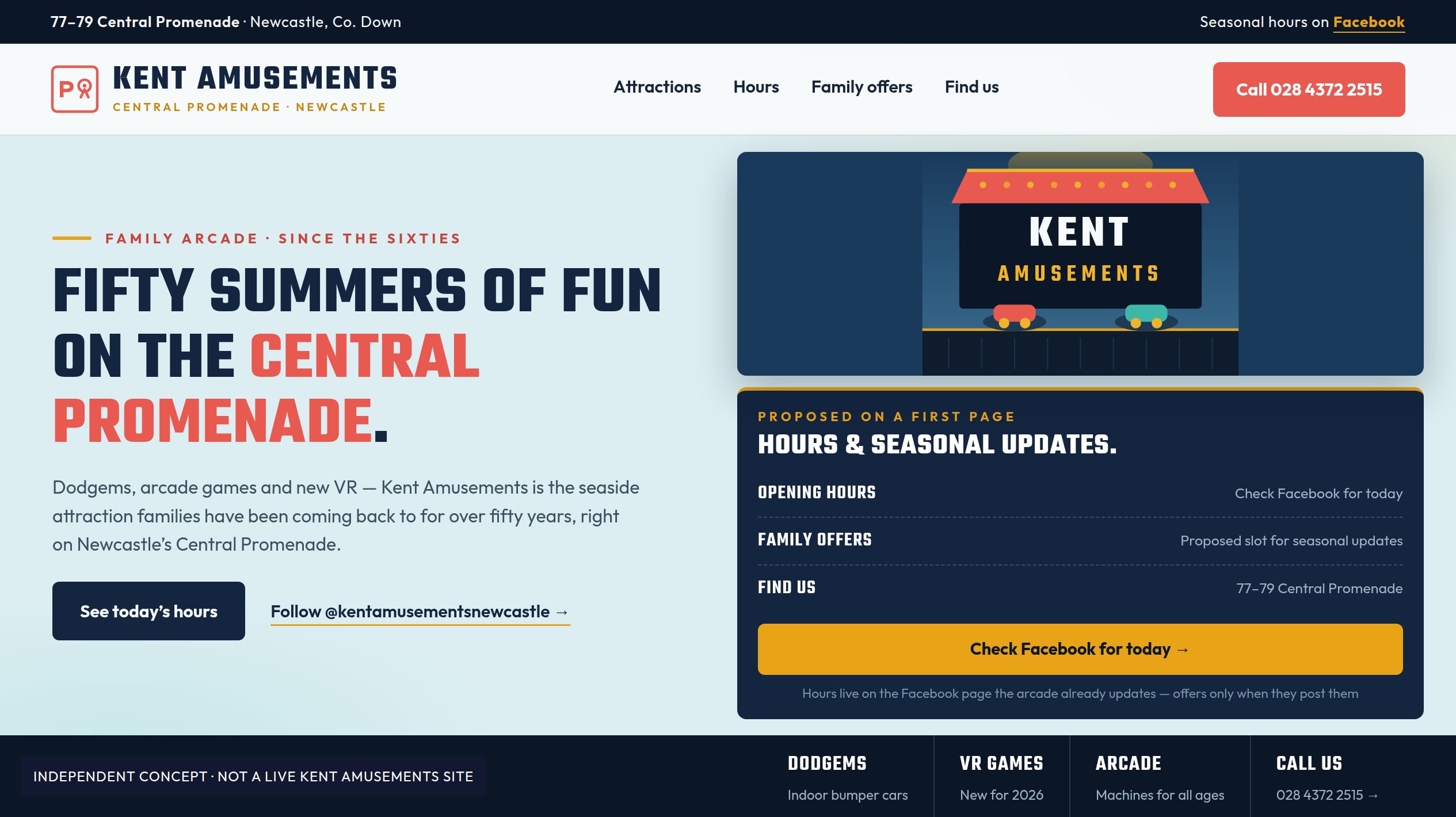Image resolution: width=1456 pixels, height=817 pixels.
Task: Click the See today's hours button
Action: click(148, 611)
